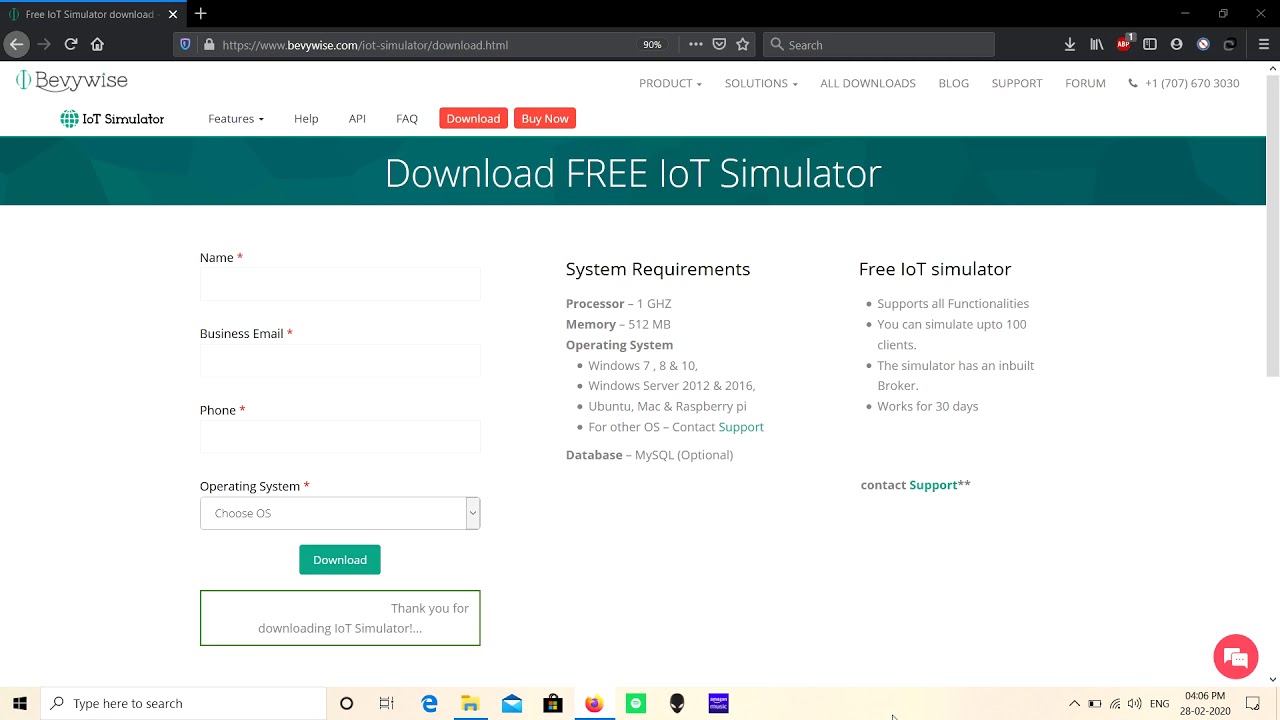The image size is (1280, 720).
Task: Click taskbar Type here to search
Action: pos(183,704)
